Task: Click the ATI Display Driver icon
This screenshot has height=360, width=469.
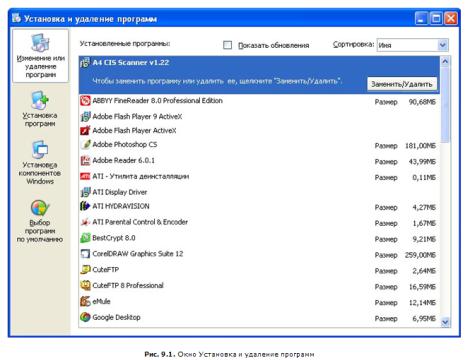Action: point(85,192)
